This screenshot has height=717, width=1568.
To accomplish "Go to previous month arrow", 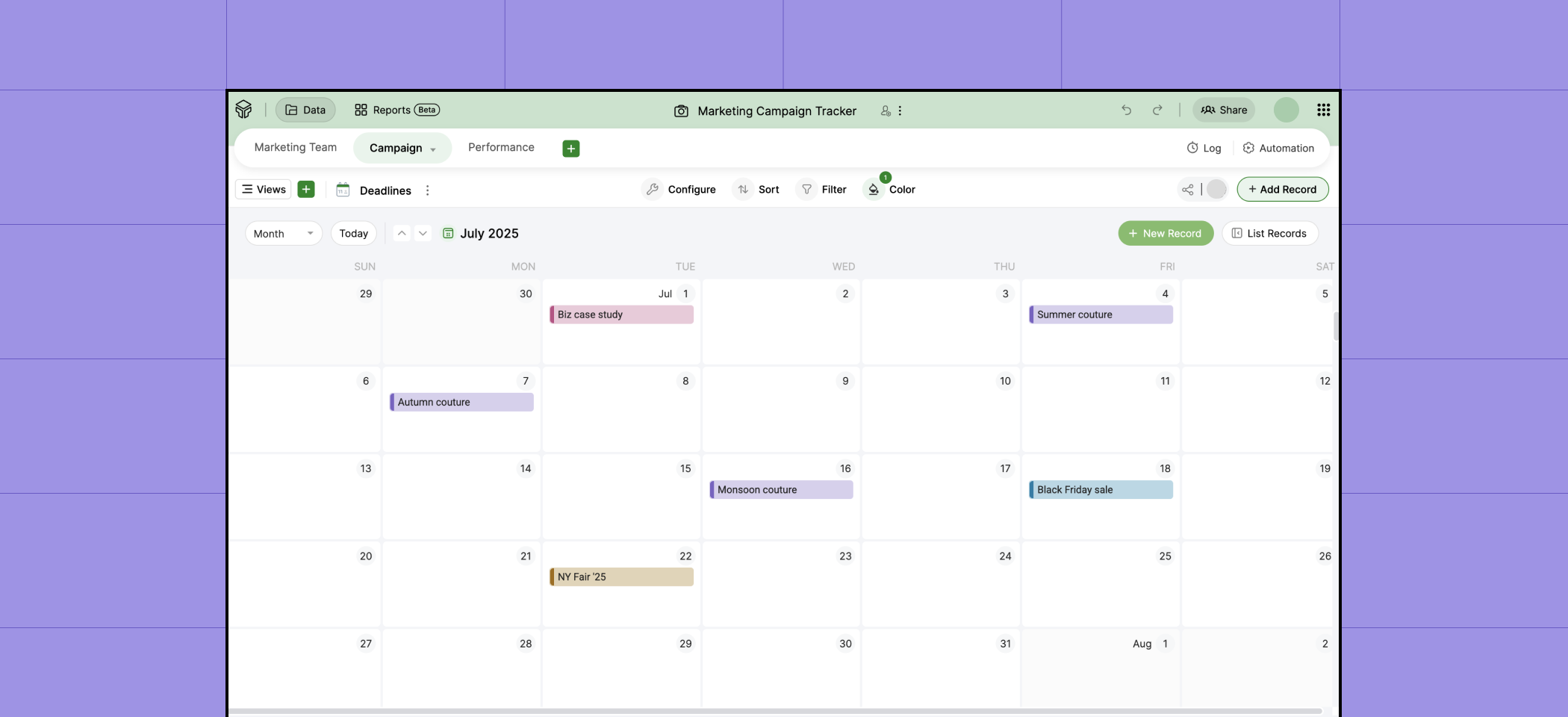I will point(402,233).
